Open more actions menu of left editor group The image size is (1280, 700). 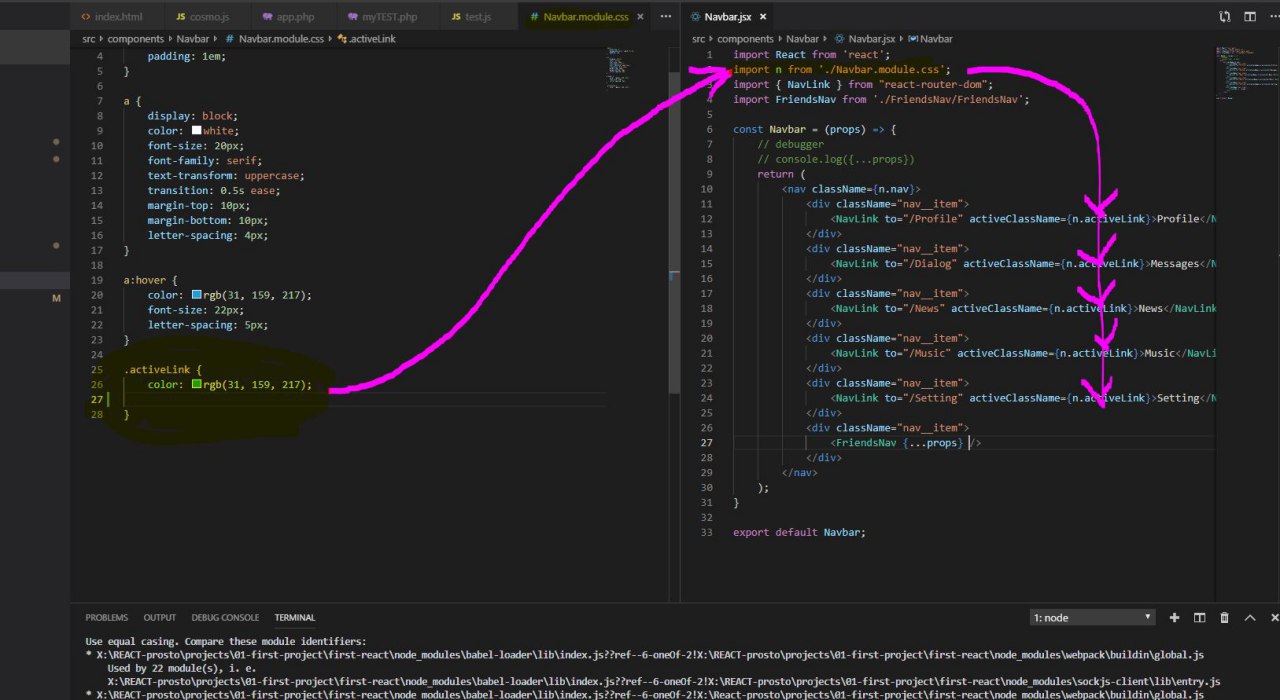pos(666,17)
